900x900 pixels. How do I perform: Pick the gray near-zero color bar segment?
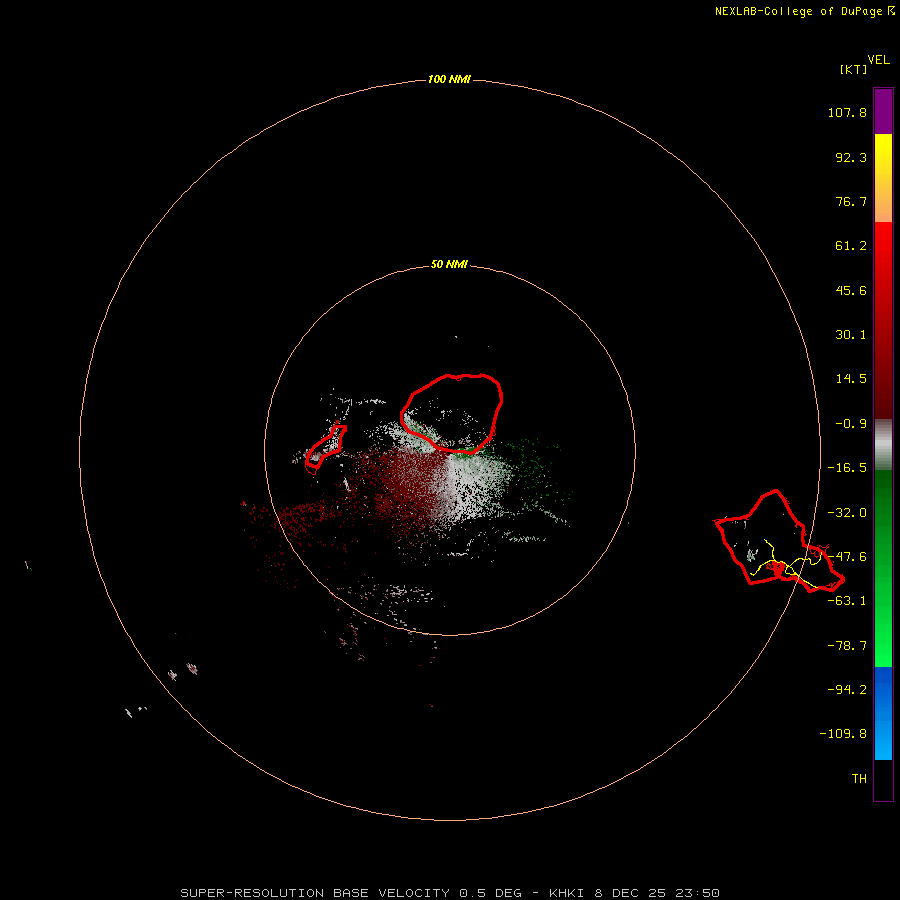pos(883,443)
